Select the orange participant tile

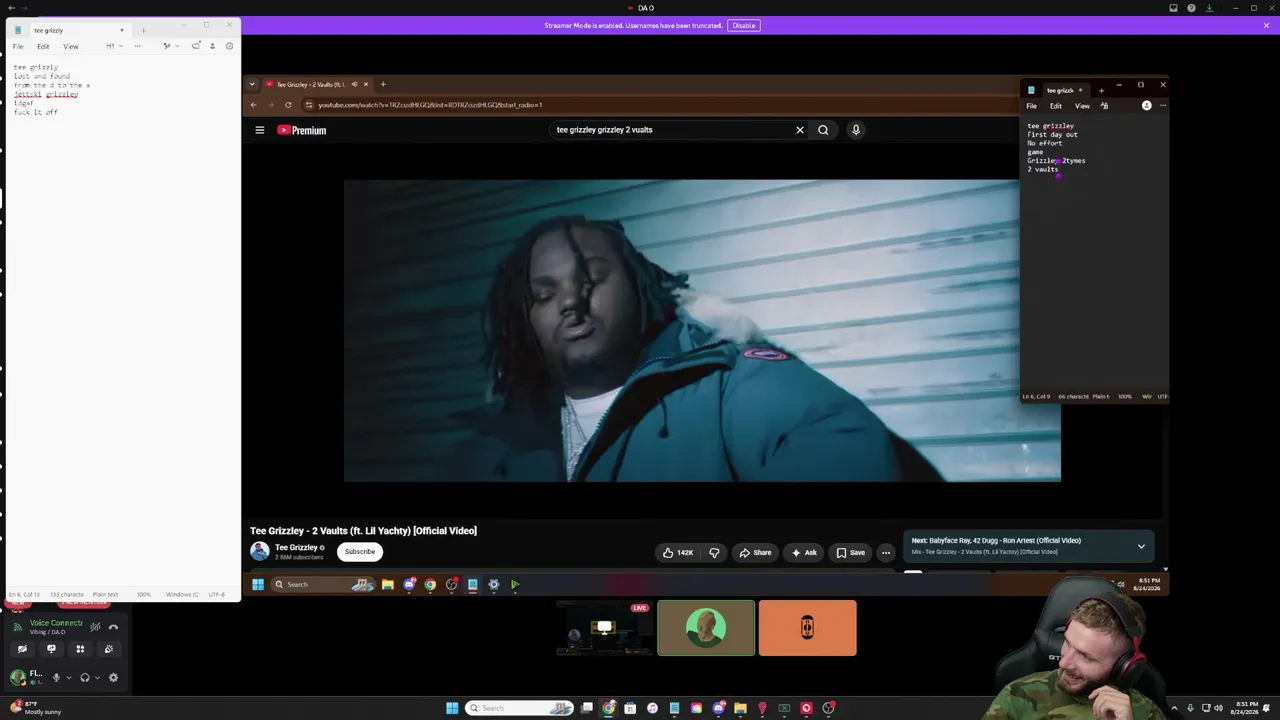pyautogui.click(x=807, y=628)
